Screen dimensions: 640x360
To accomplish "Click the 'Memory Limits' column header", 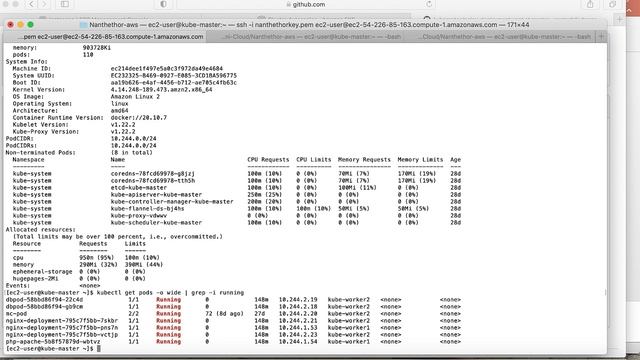I will click(420, 160).
